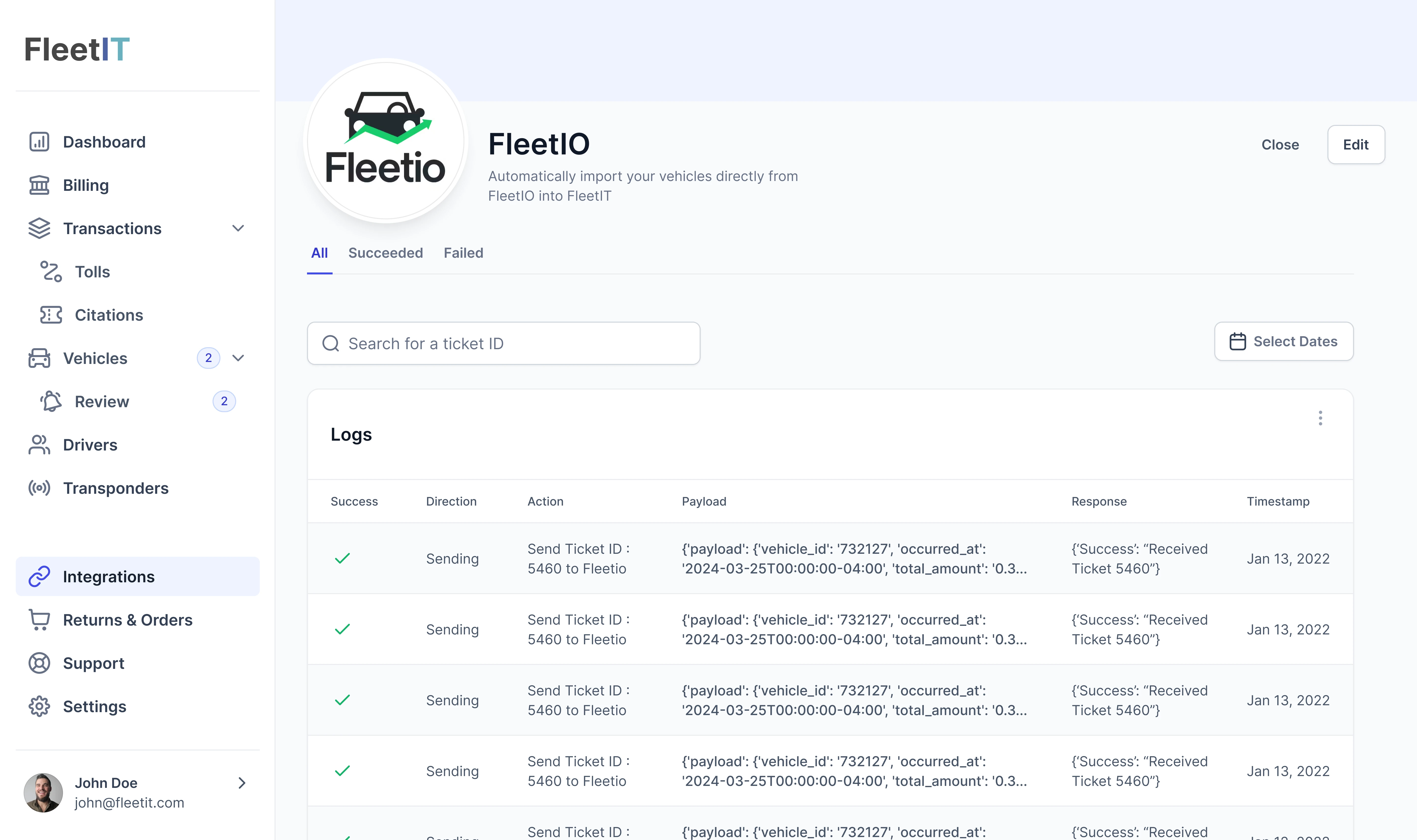Screen dimensions: 1417x840
Task: Select the Citations ticket icon
Action: pyautogui.click(x=51, y=315)
